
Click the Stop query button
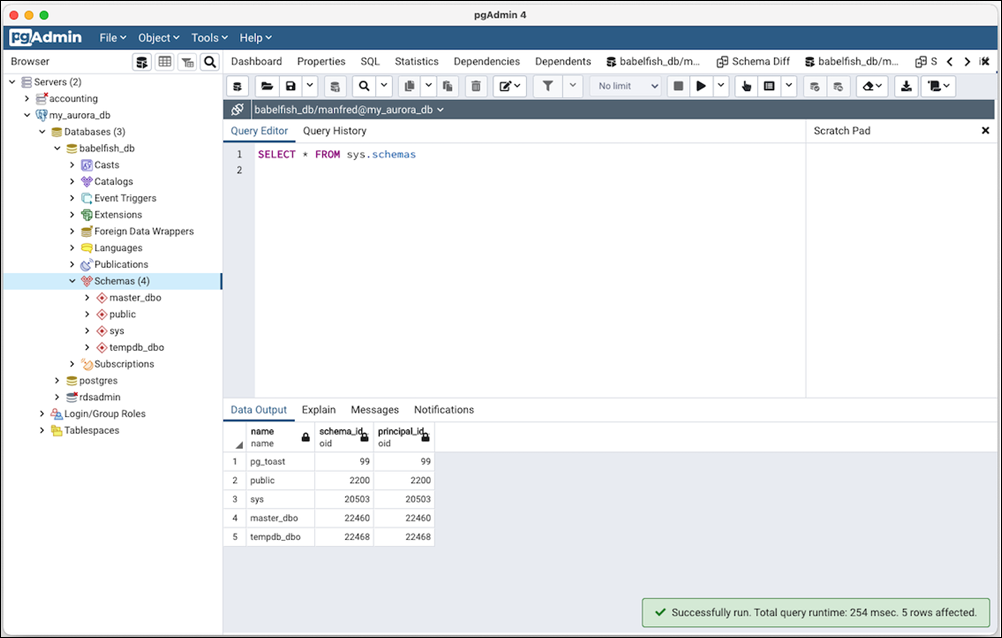(678, 87)
